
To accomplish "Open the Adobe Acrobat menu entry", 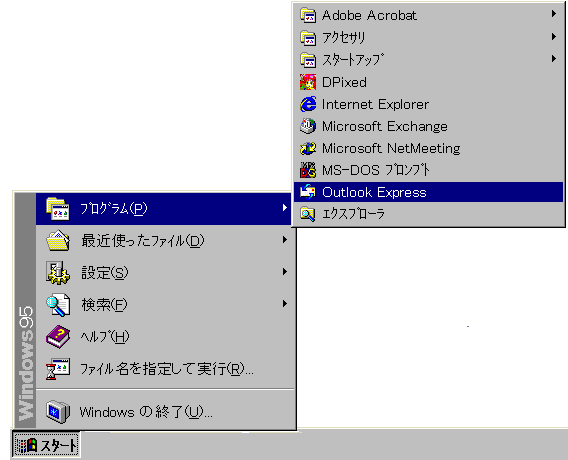I will coord(428,16).
